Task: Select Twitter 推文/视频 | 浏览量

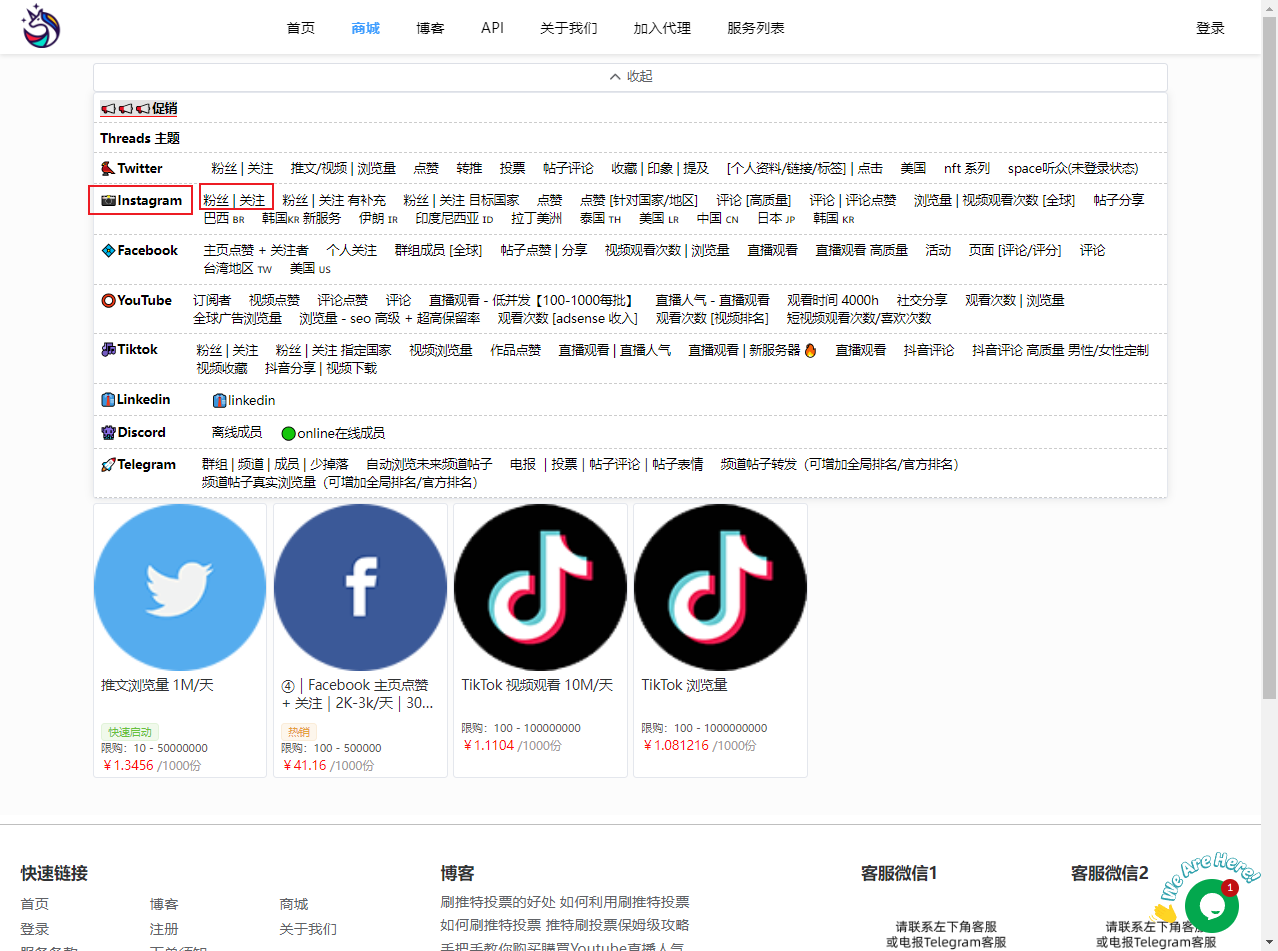Action: 343,168
